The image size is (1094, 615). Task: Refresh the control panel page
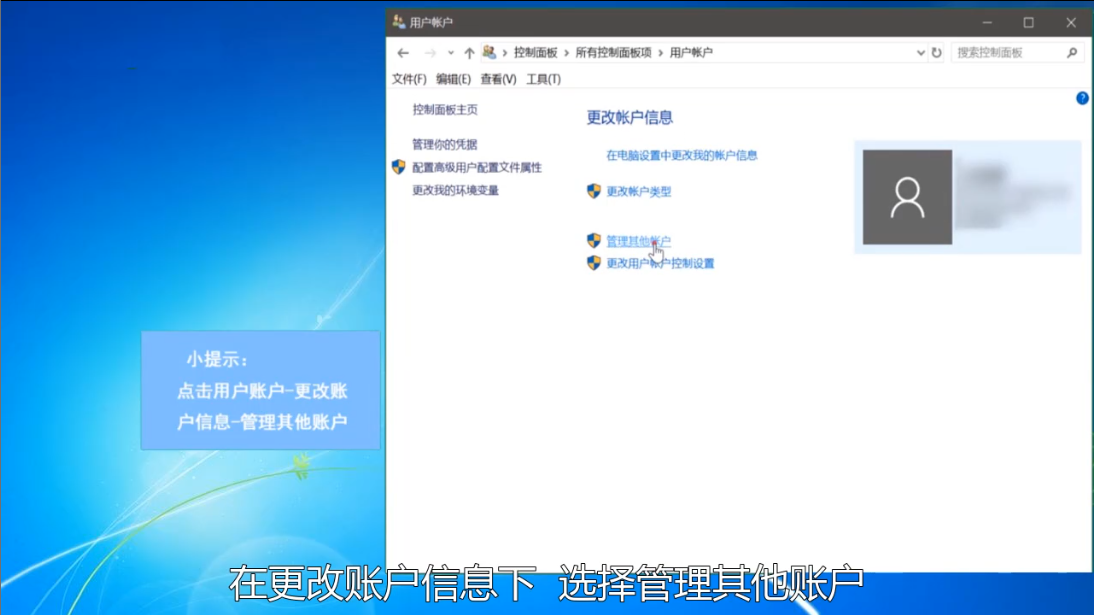[936, 52]
